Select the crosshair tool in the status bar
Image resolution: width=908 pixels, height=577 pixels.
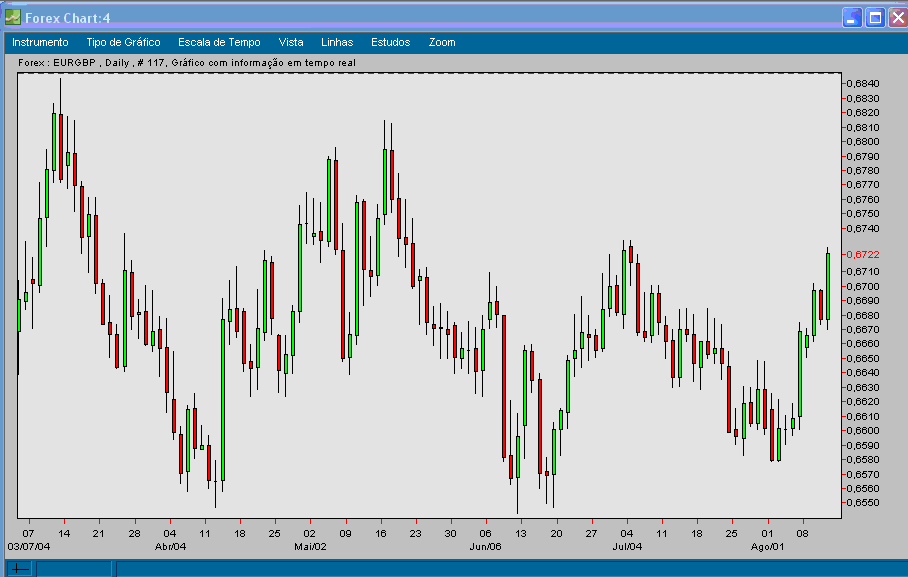tap(20, 569)
